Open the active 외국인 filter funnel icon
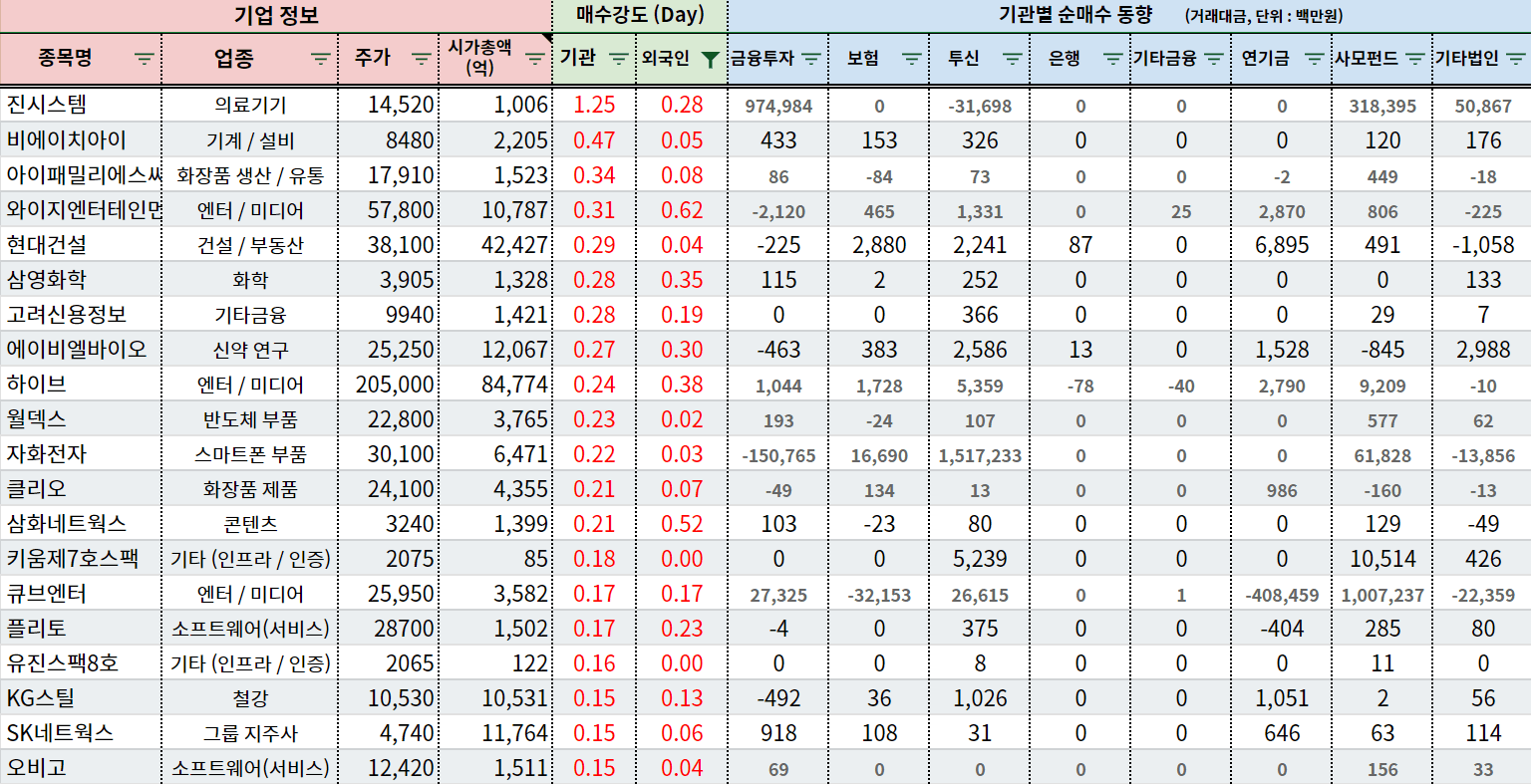Screen dimensions: 1531x784 [x=710, y=59]
